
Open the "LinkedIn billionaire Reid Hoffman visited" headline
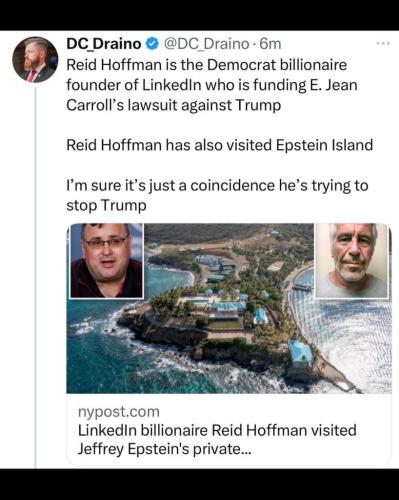pyautogui.click(x=217, y=430)
